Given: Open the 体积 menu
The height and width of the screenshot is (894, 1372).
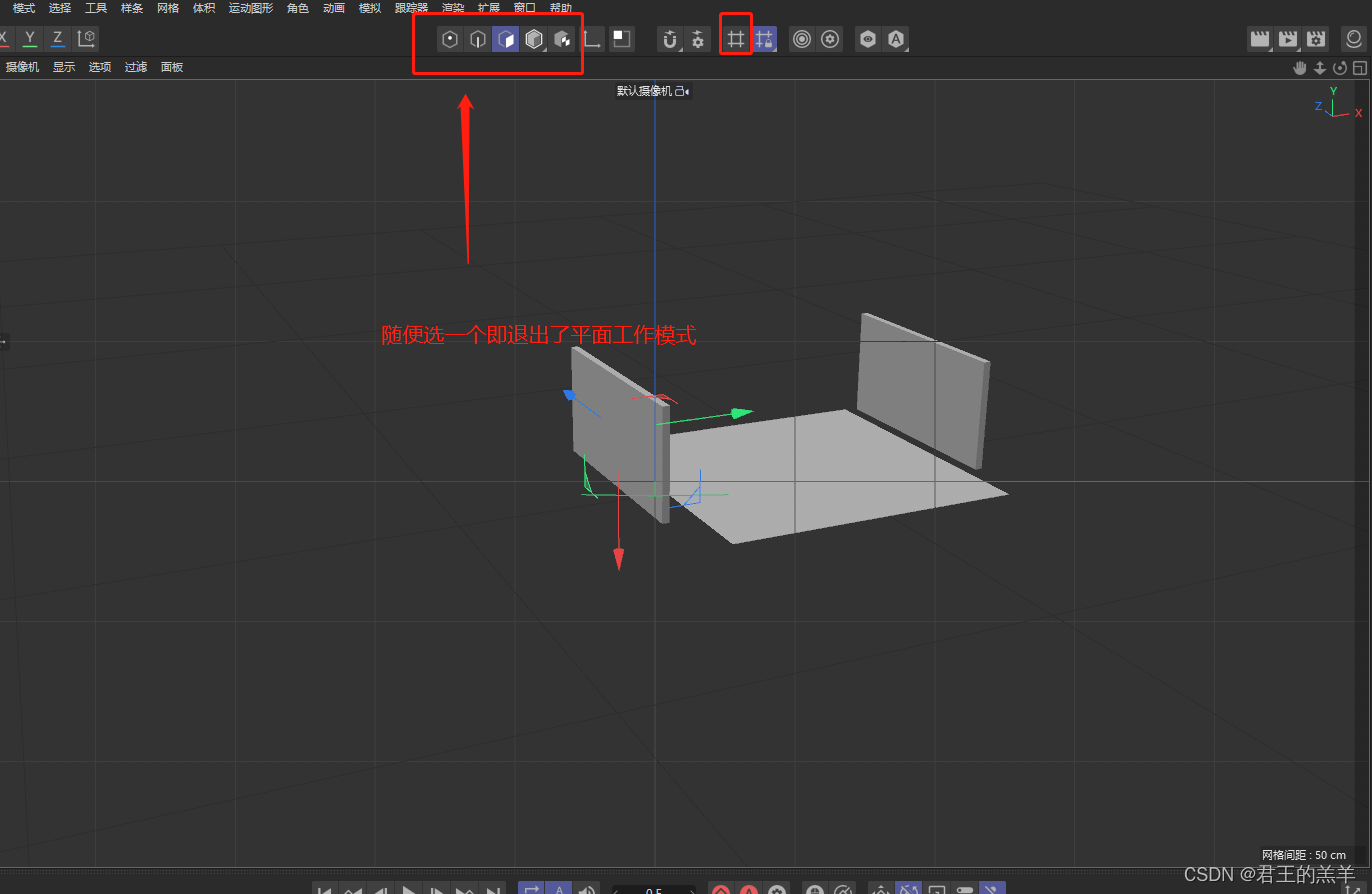Looking at the screenshot, I should pos(204,8).
